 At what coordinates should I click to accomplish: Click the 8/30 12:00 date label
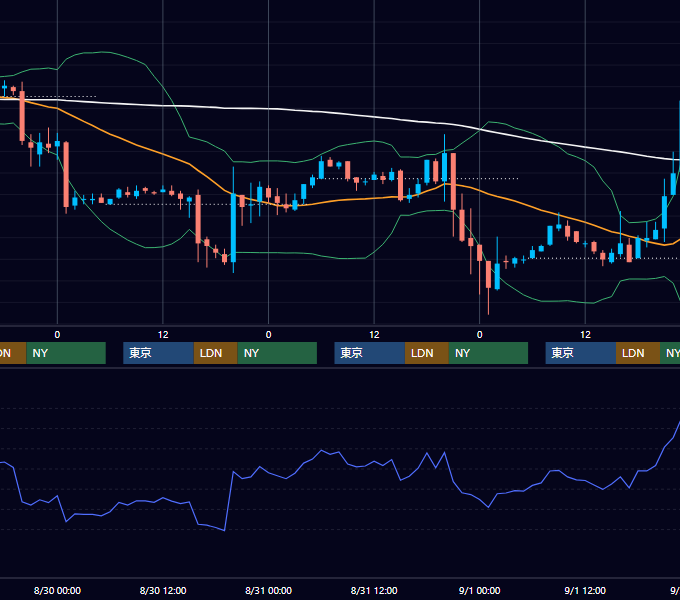pyautogui.click(x=163, y=590)
